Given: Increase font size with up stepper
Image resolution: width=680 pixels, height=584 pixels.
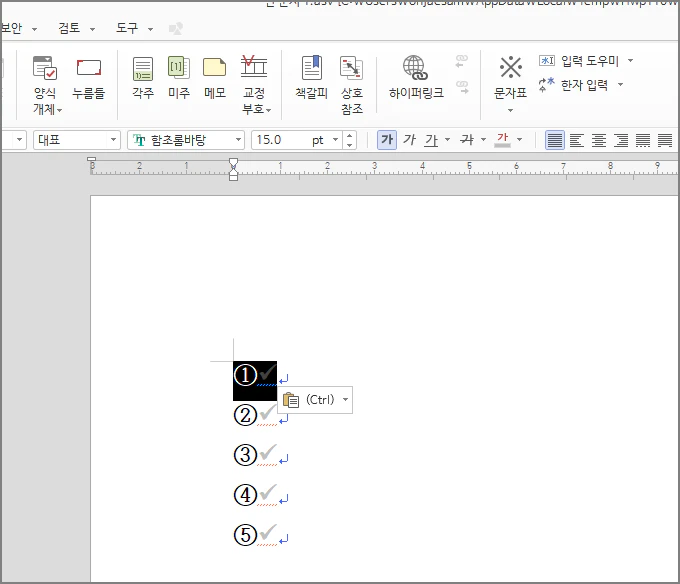Looking at the screenshot, I should 350,135.
